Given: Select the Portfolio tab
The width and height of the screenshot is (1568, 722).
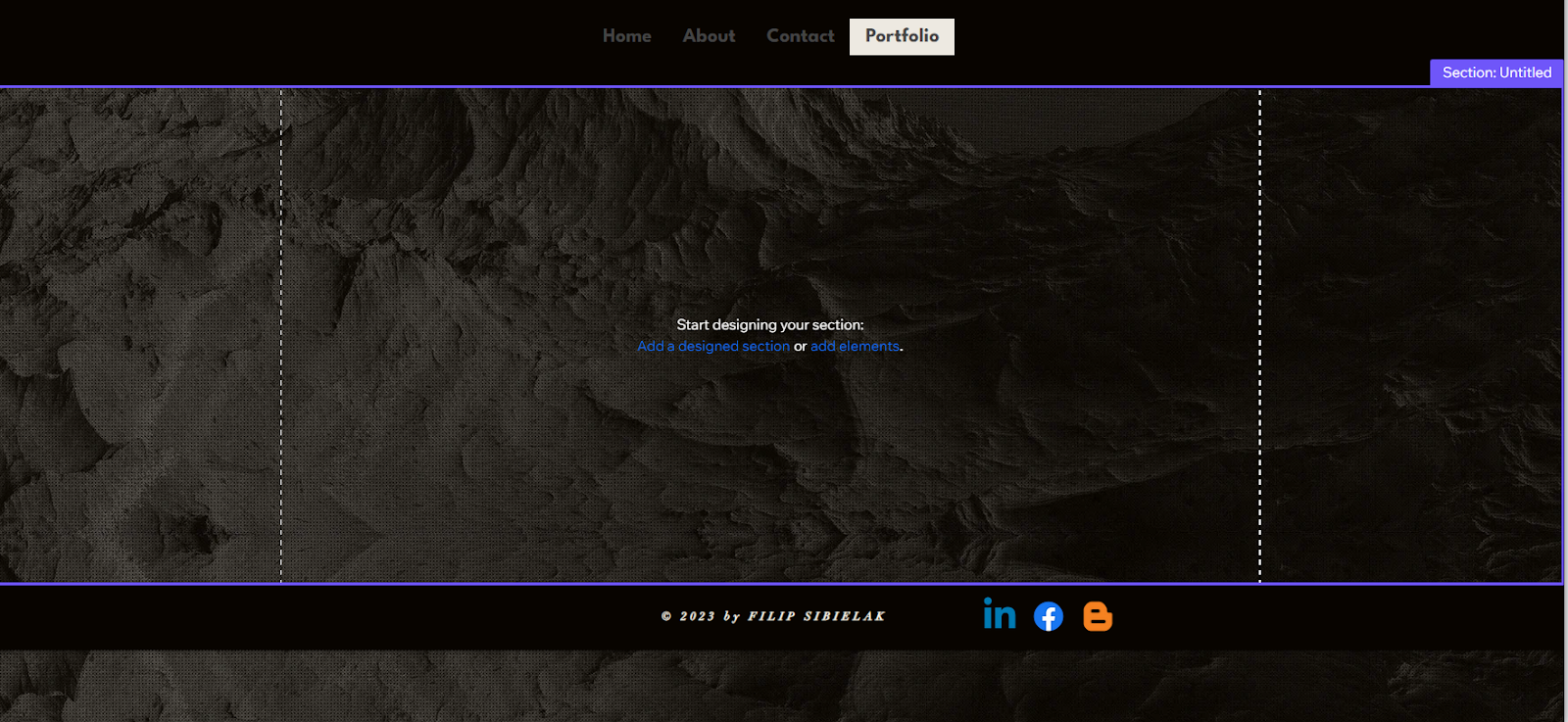Looking at the screenshot, I should (x=902, y=36).
